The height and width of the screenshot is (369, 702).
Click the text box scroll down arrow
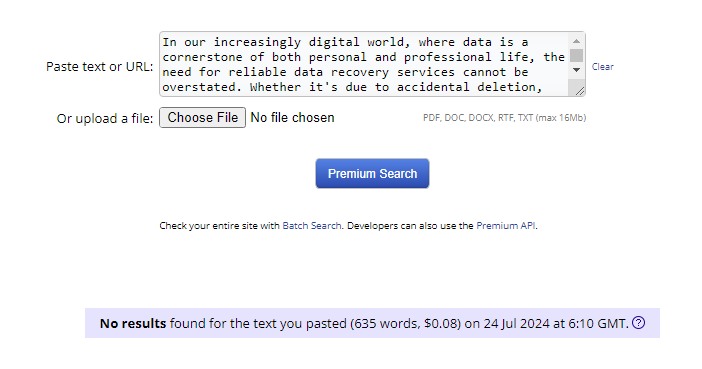click(x=576, y=70)
